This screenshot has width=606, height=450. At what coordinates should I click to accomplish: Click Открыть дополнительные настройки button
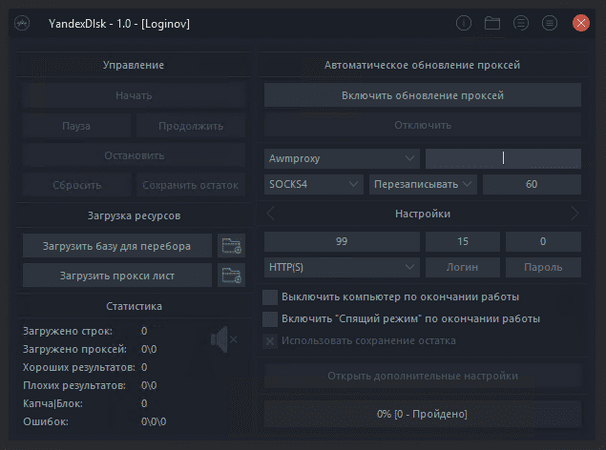click(422, 376)
